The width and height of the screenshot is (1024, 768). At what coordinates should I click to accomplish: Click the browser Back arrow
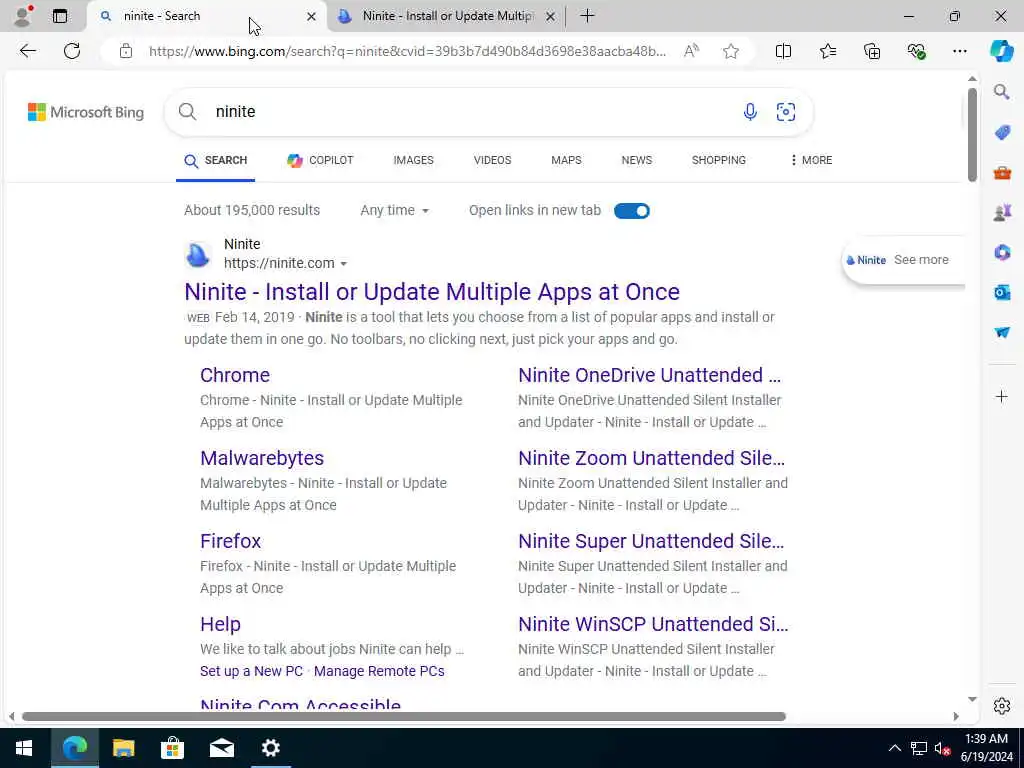[x=27, y=51]
